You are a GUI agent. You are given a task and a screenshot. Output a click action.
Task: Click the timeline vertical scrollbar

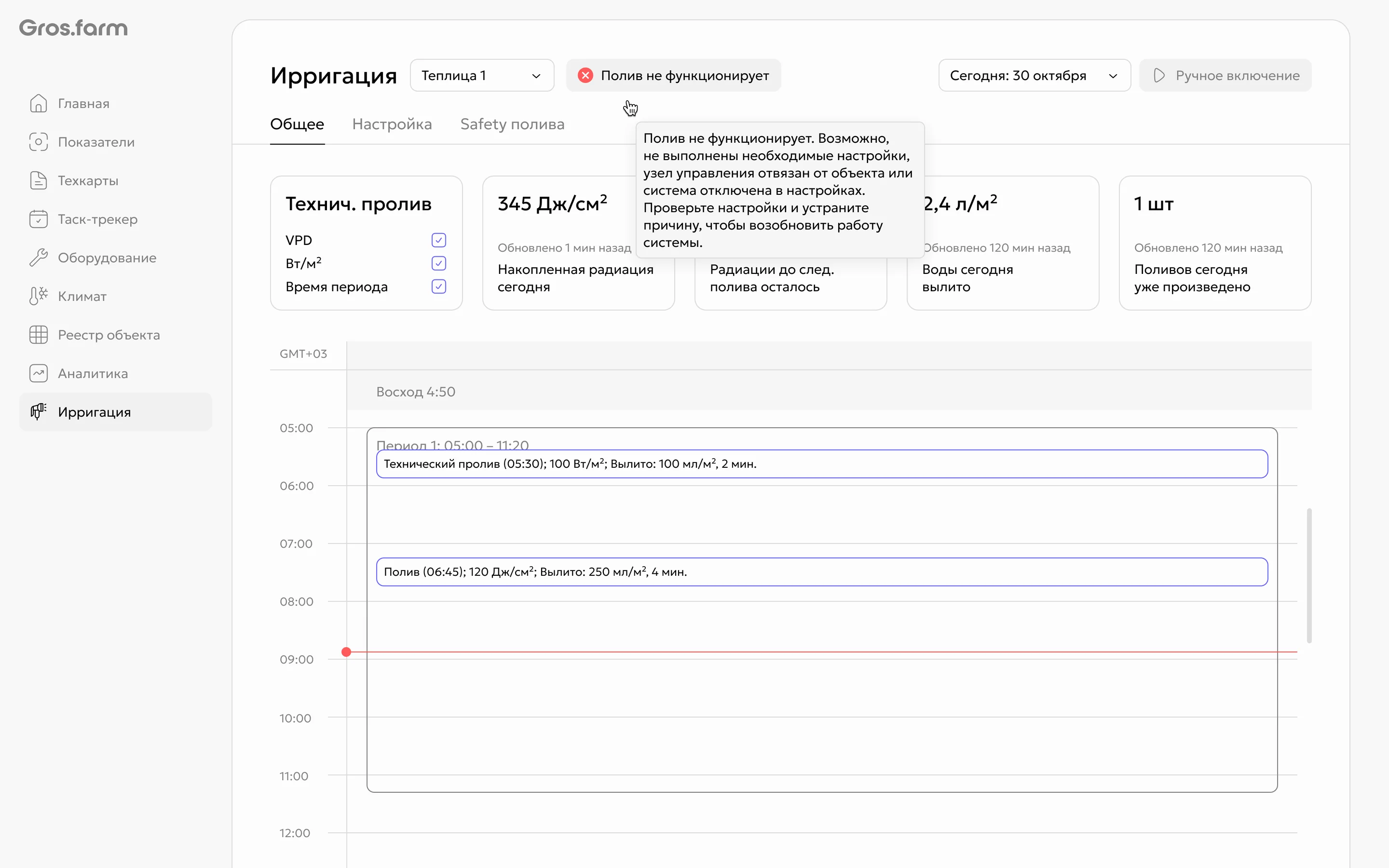tap(1309, 575)
